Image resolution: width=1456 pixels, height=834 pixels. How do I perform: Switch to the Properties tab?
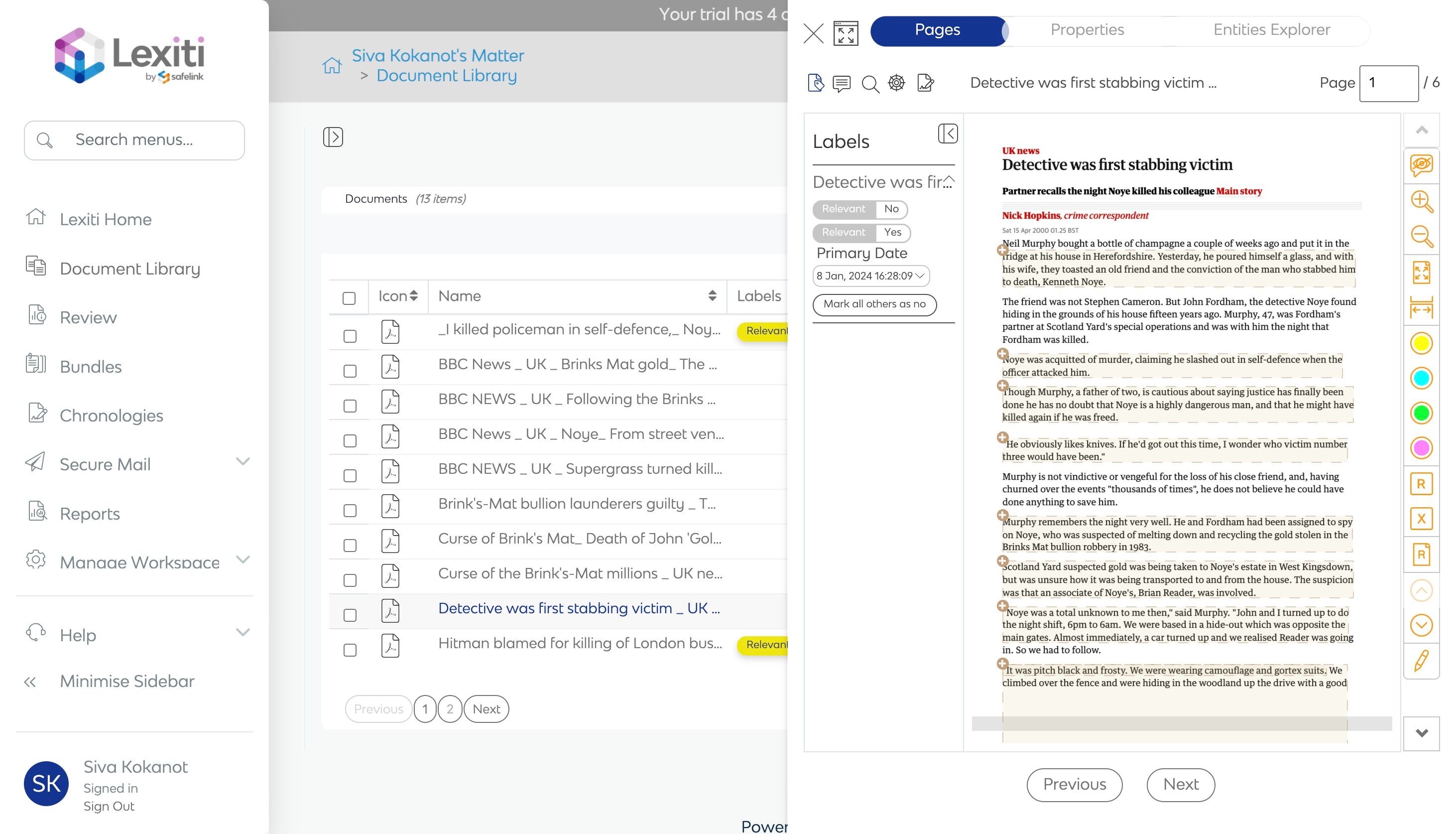click(1087, 30)
